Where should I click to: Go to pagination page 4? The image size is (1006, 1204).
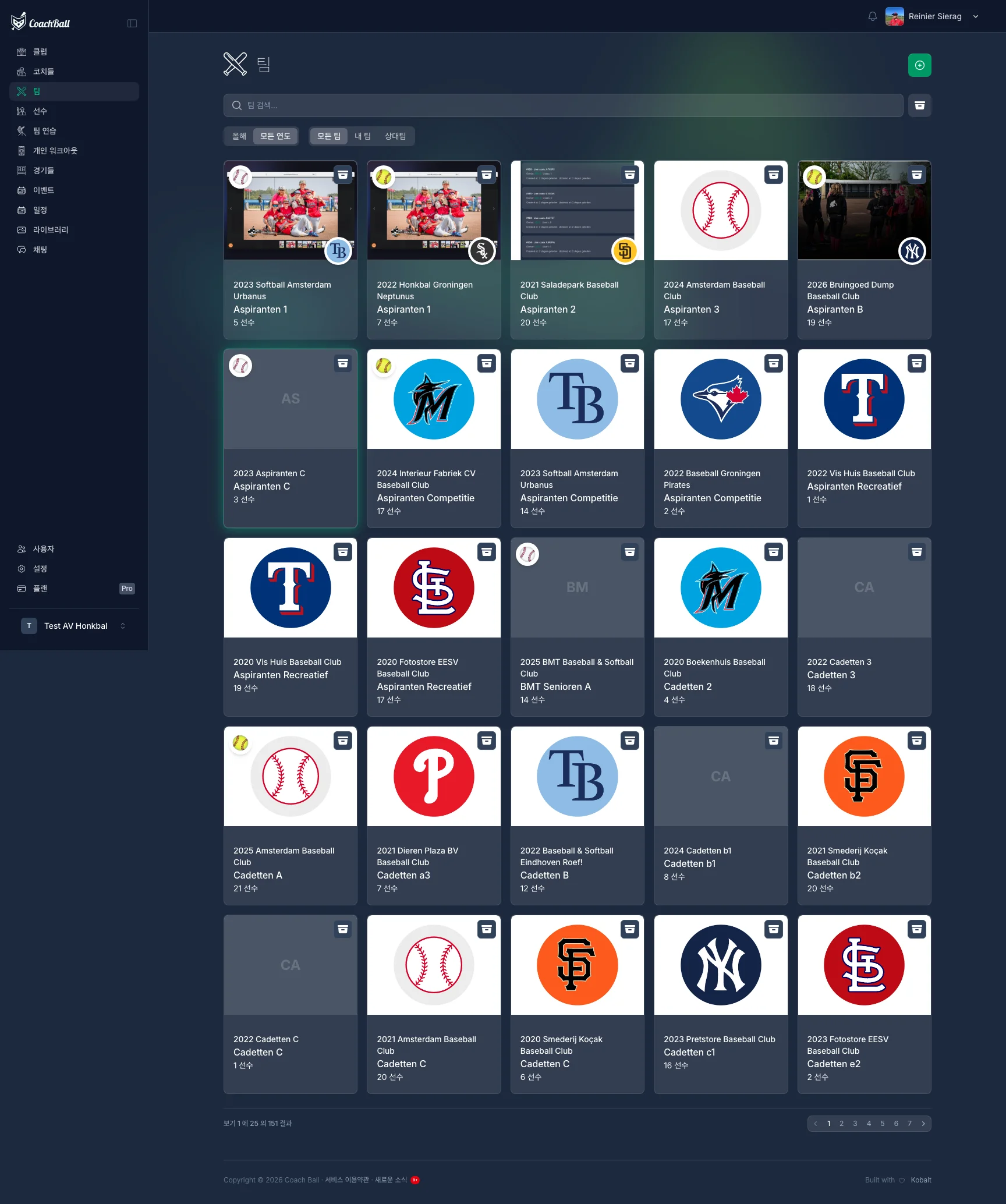point(869,1124)
